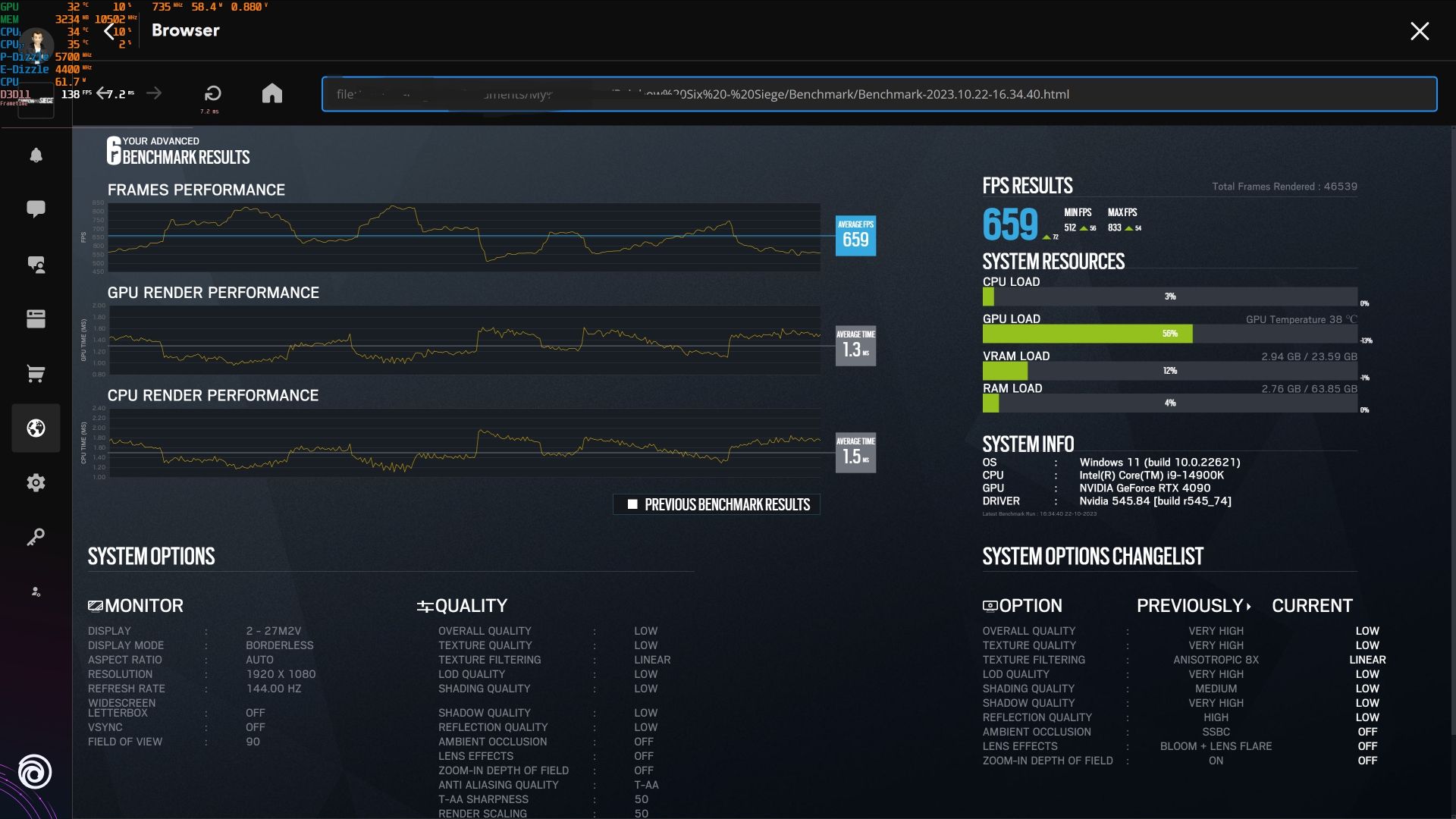Click the Frames Performance graph

[464, 237]
